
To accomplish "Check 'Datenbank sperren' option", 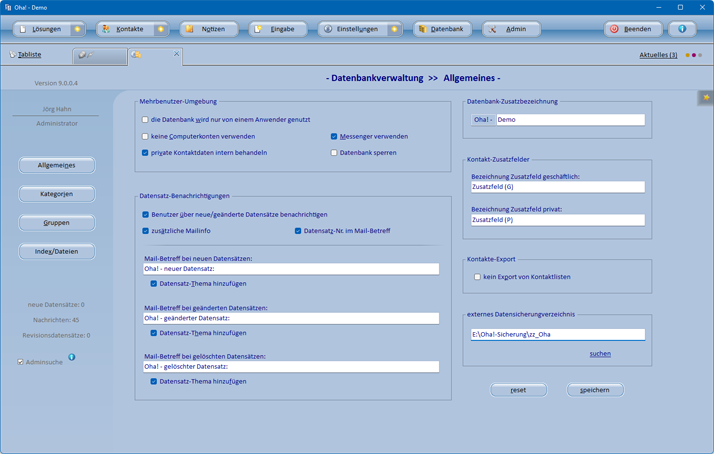I will pyautogui.click(x=334, y=153).
